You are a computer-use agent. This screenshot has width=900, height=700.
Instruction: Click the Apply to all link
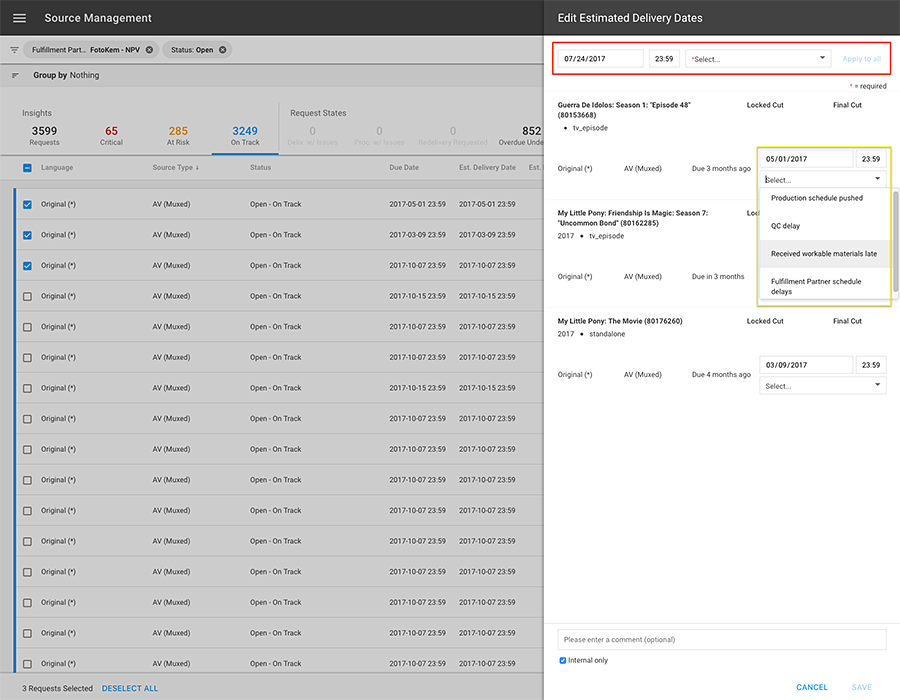[862, 59]
